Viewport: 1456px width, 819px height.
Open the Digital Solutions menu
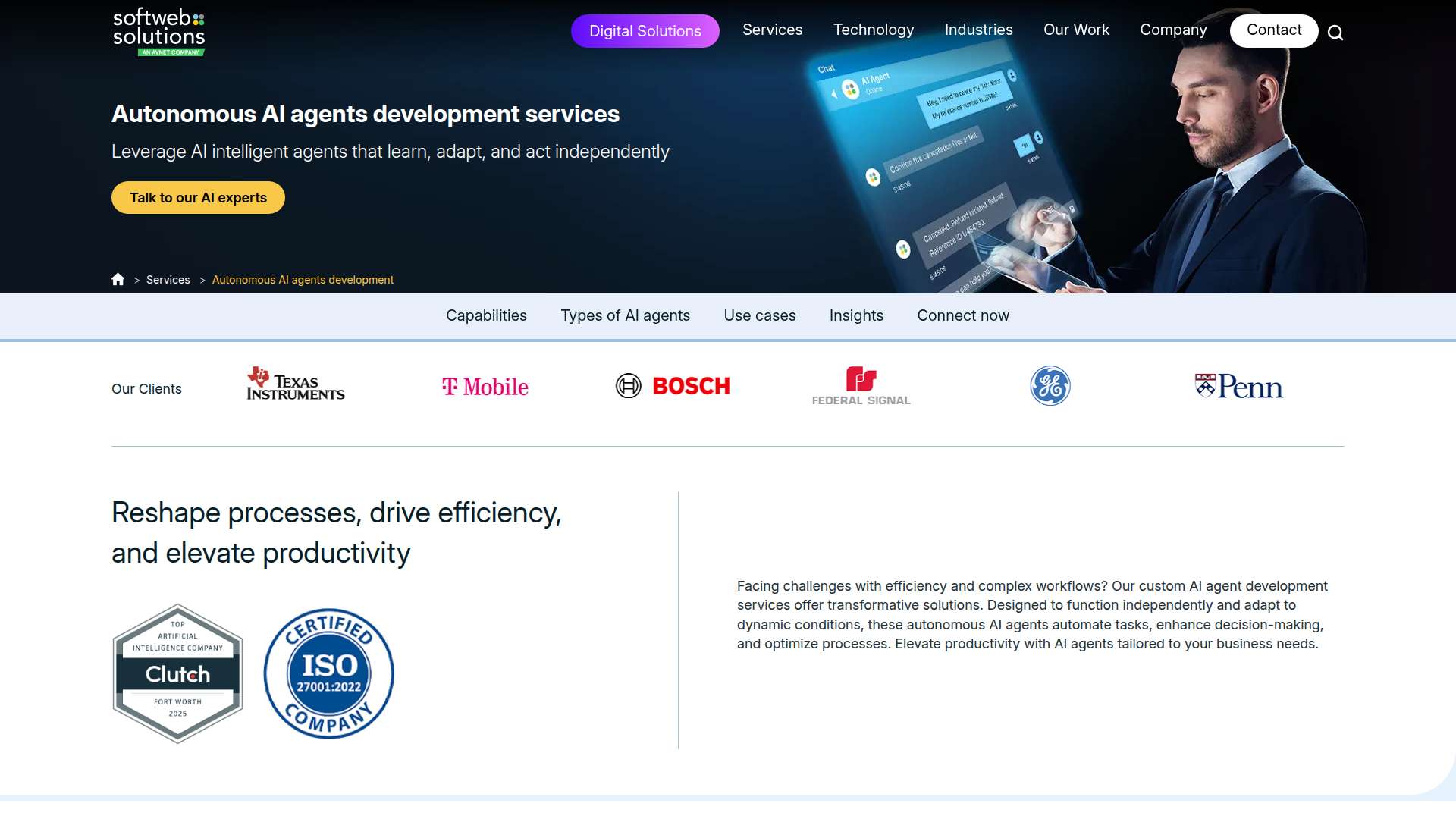tap(645, 31)
